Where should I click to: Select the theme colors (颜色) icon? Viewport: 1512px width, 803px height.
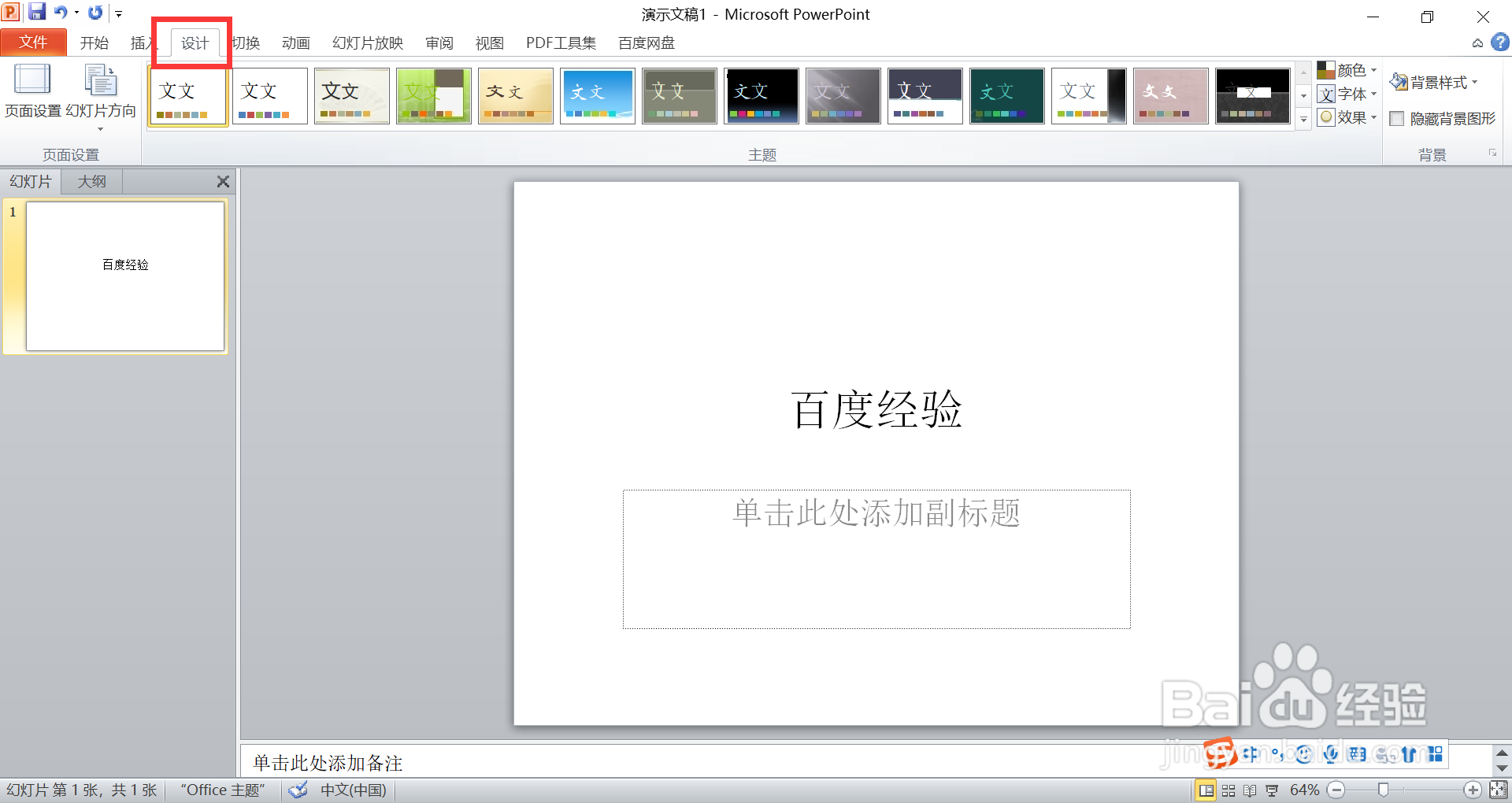[1326, 69]
